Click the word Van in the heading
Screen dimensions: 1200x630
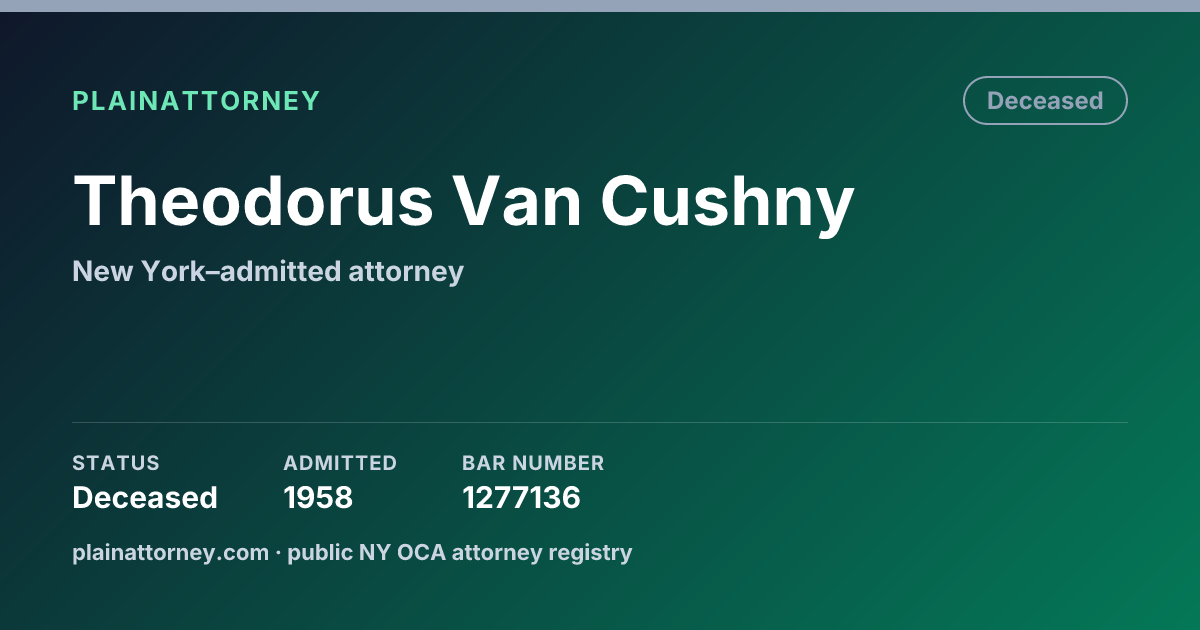pos(518,200)
